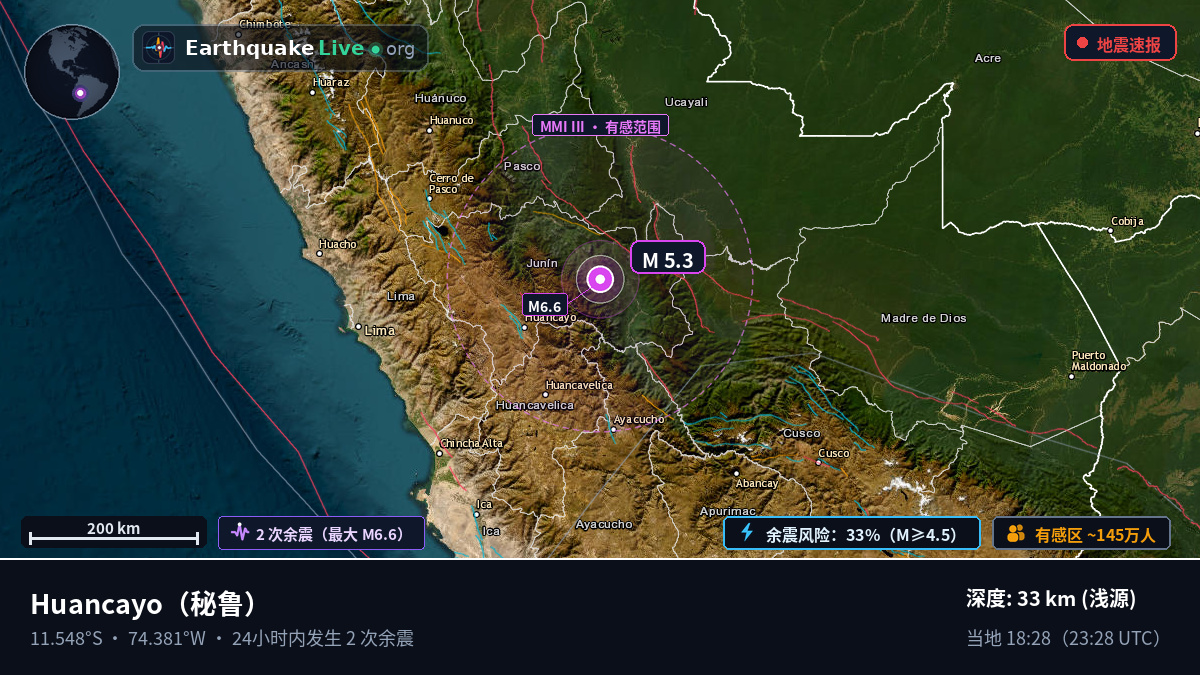Click the Cusco city marker
The height and width of the screenshot is (675, 1200).
pyautogui.click(x=819, y=462)
